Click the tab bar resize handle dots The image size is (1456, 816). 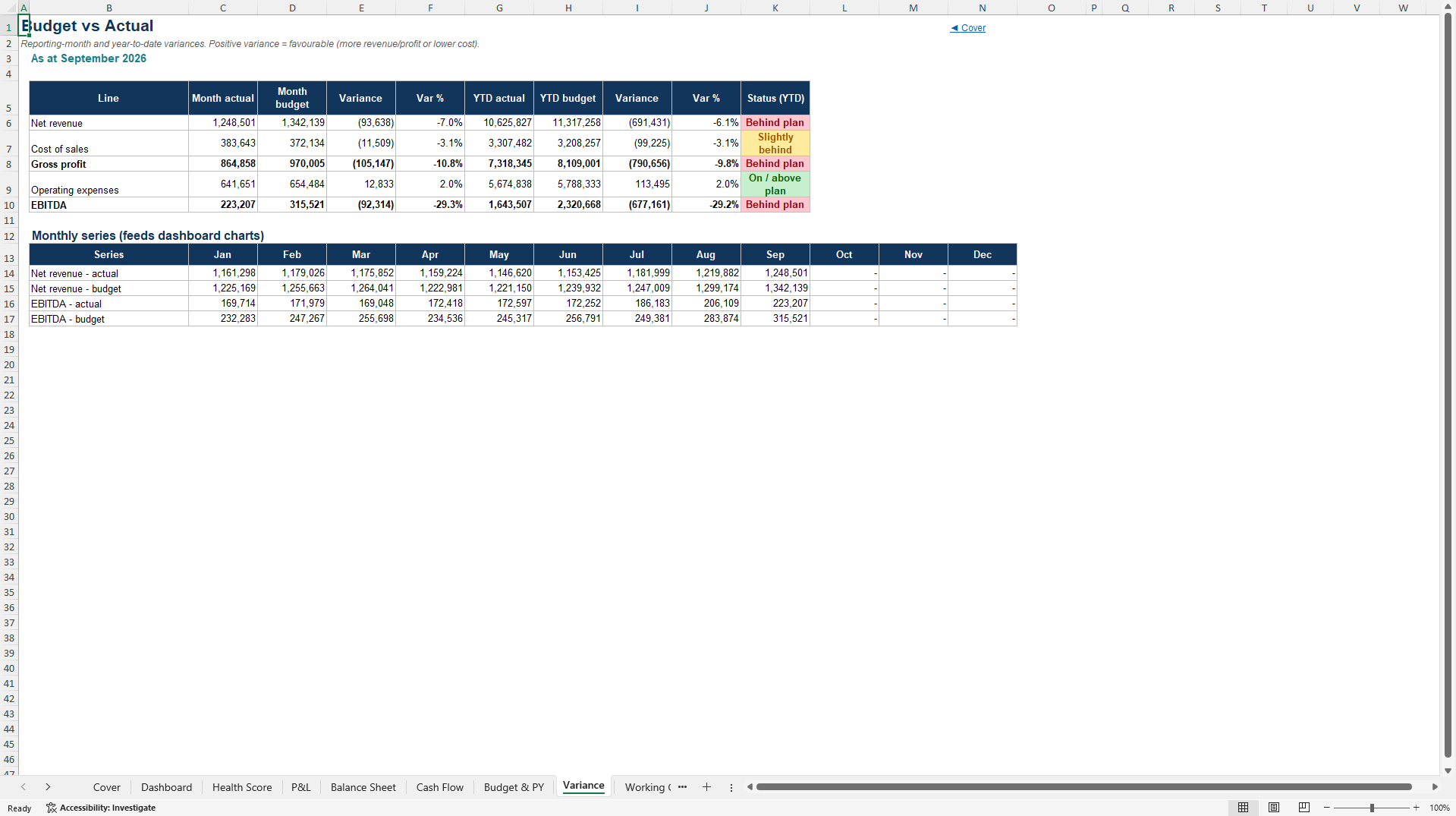pos(731,787)
